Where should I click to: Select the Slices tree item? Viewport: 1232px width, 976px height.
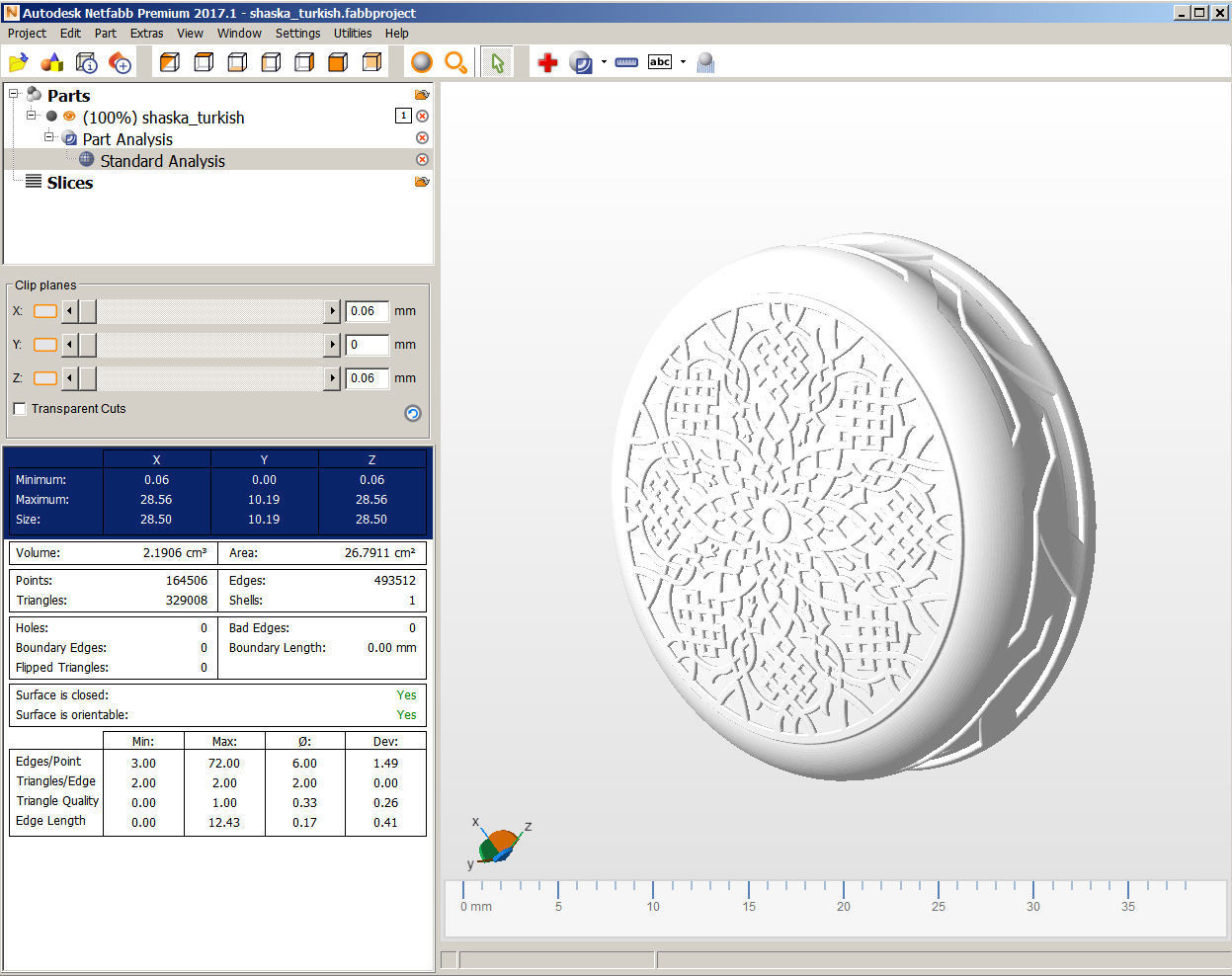[69, 182]
